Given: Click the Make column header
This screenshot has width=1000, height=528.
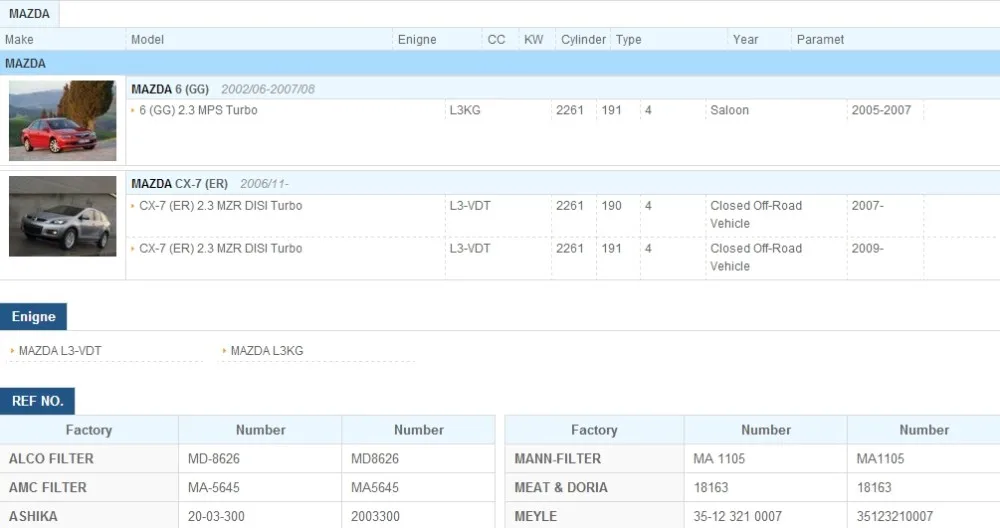Looking at the screenshot, I should click(x=19, y=40).
